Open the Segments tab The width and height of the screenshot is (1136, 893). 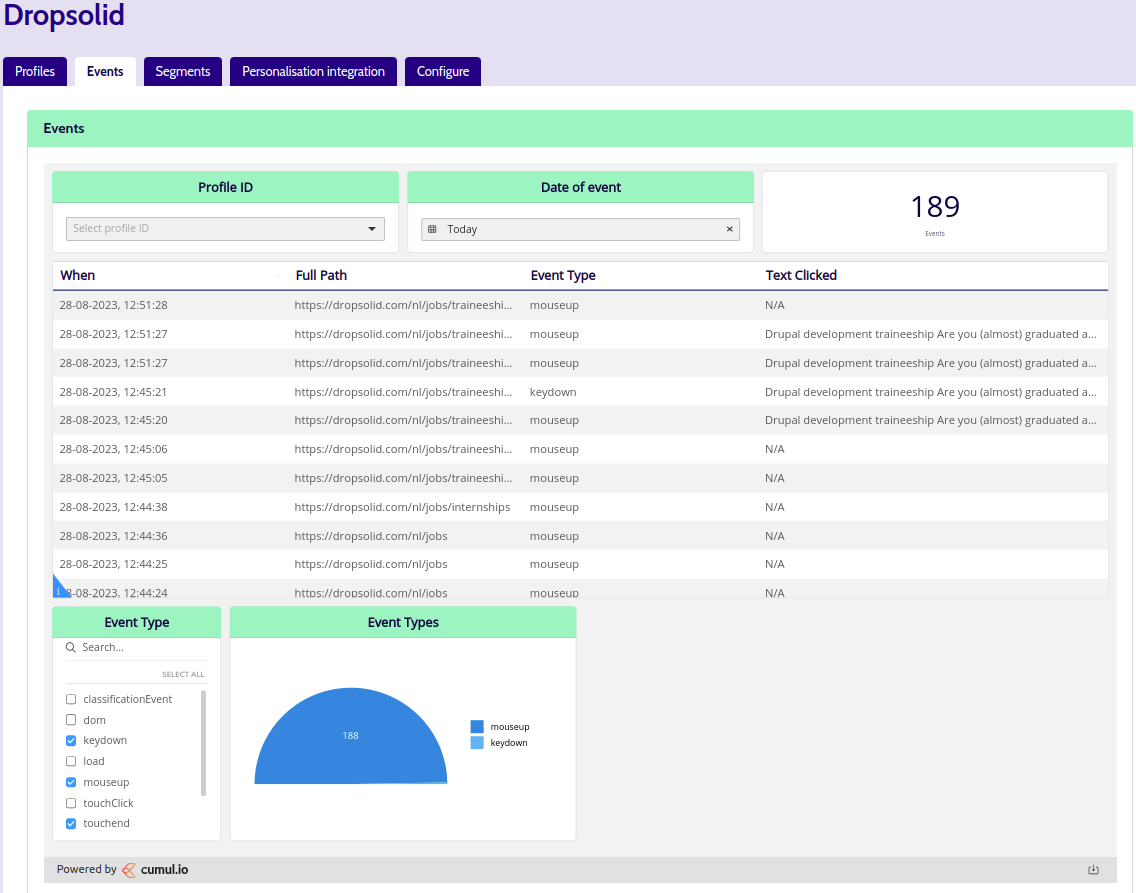183,72
